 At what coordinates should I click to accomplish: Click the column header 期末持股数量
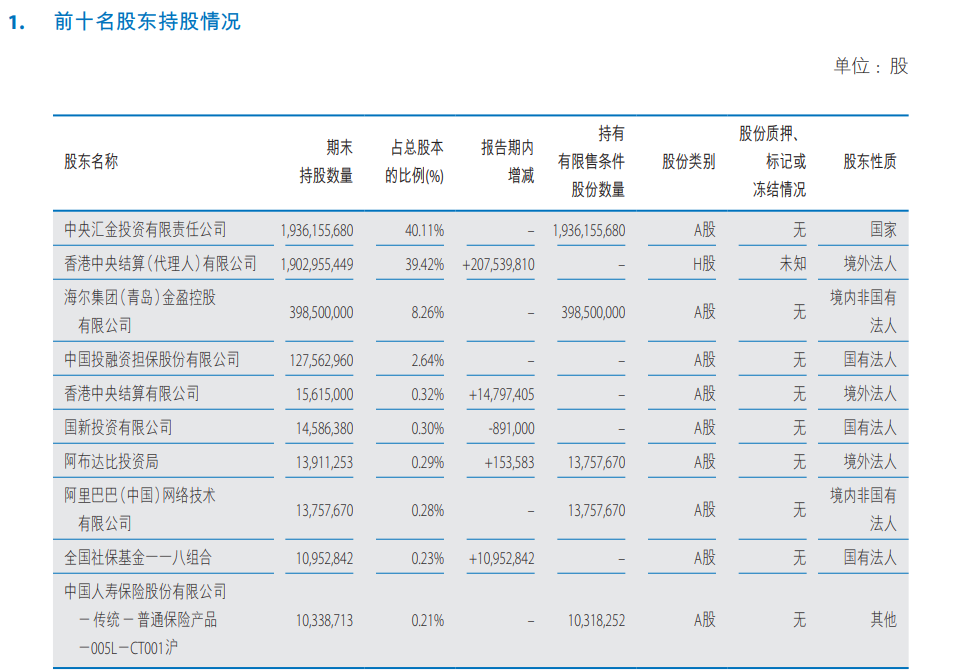pos(326,161)
